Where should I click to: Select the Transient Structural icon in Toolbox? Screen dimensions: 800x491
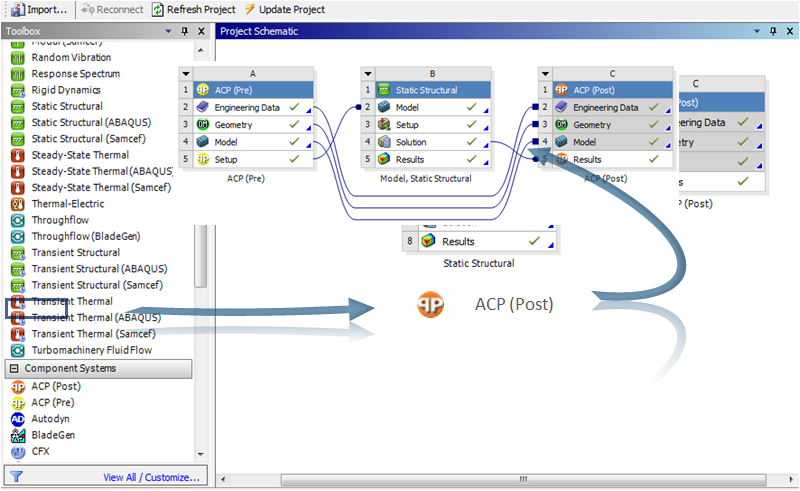click(x=18, y=253)
